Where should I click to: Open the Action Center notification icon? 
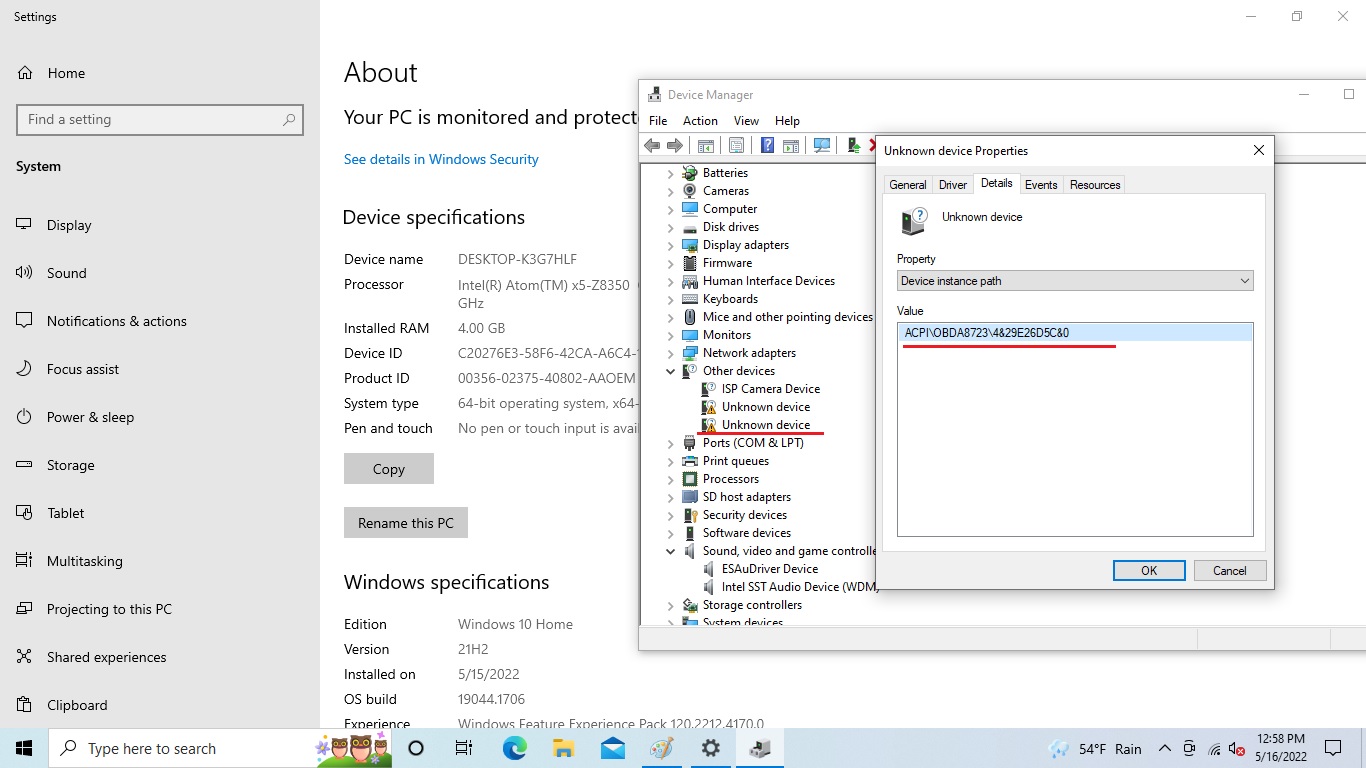1332,748
